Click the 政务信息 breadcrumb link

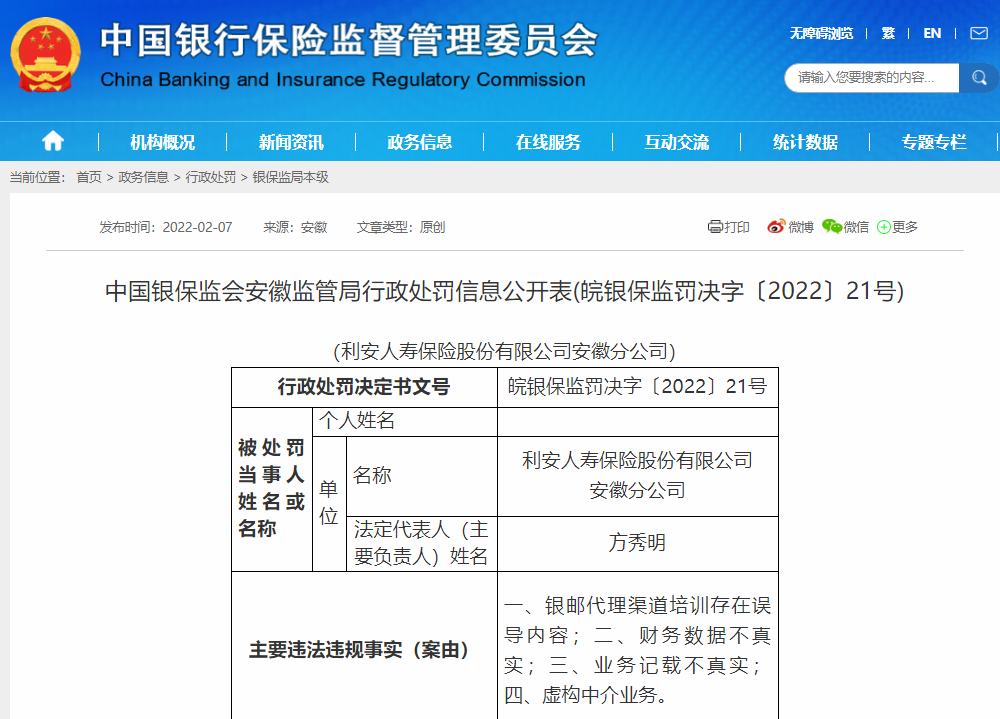click(143, 177)
